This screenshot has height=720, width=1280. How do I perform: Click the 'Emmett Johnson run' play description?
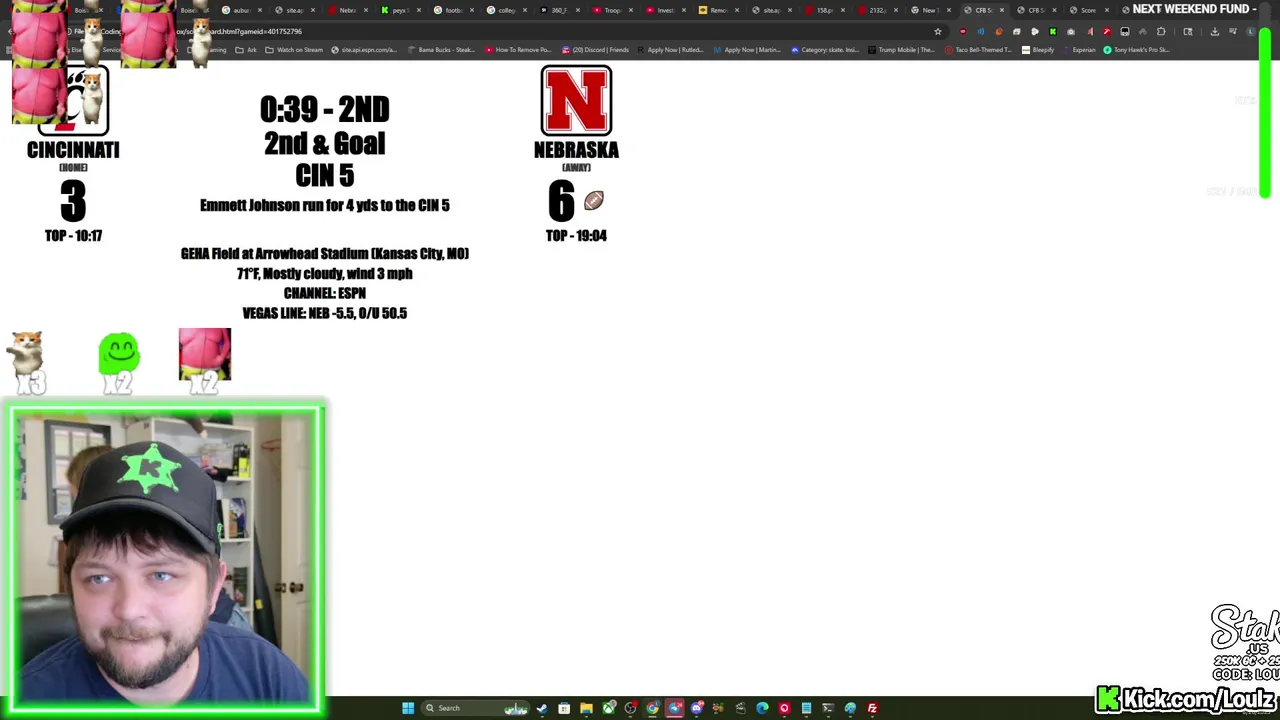[325, 205]
